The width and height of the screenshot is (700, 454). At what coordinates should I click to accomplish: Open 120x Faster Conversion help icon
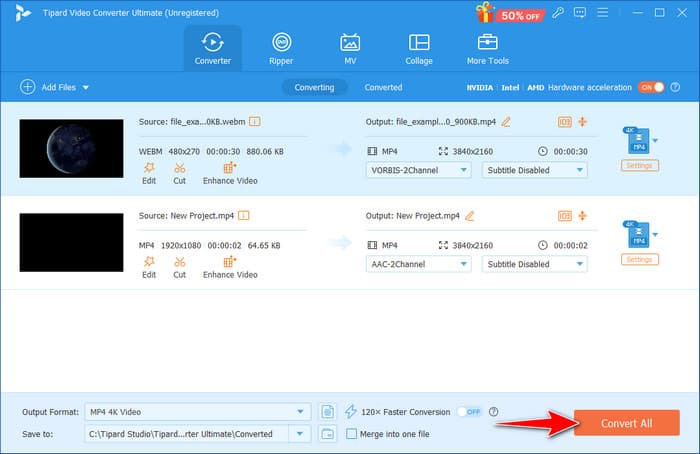pyautogui.click(x=493, y=412)
